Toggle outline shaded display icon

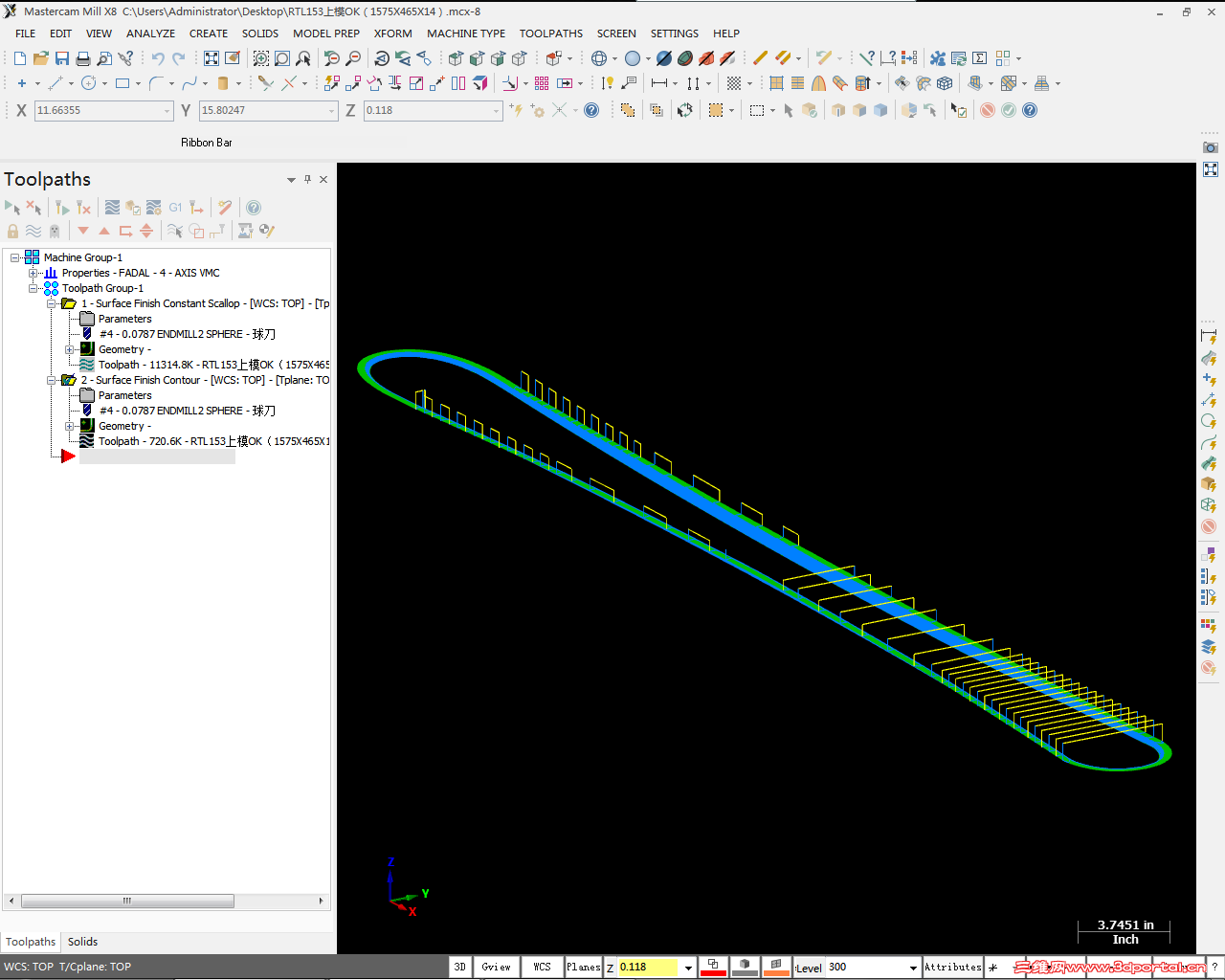685,58
